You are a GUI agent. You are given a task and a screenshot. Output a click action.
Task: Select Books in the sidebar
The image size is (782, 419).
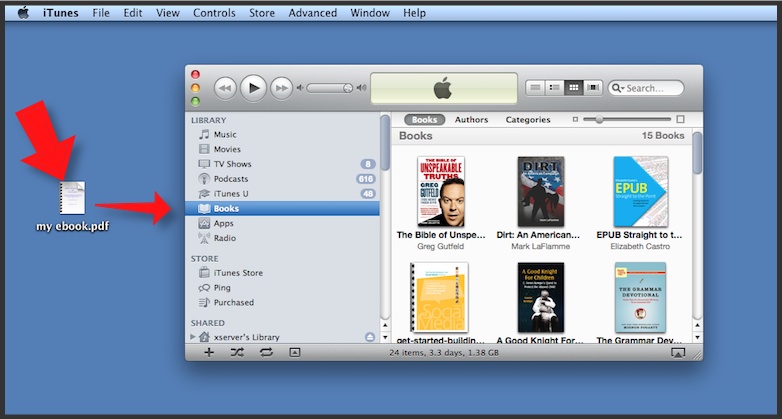[x=282, y=209]
